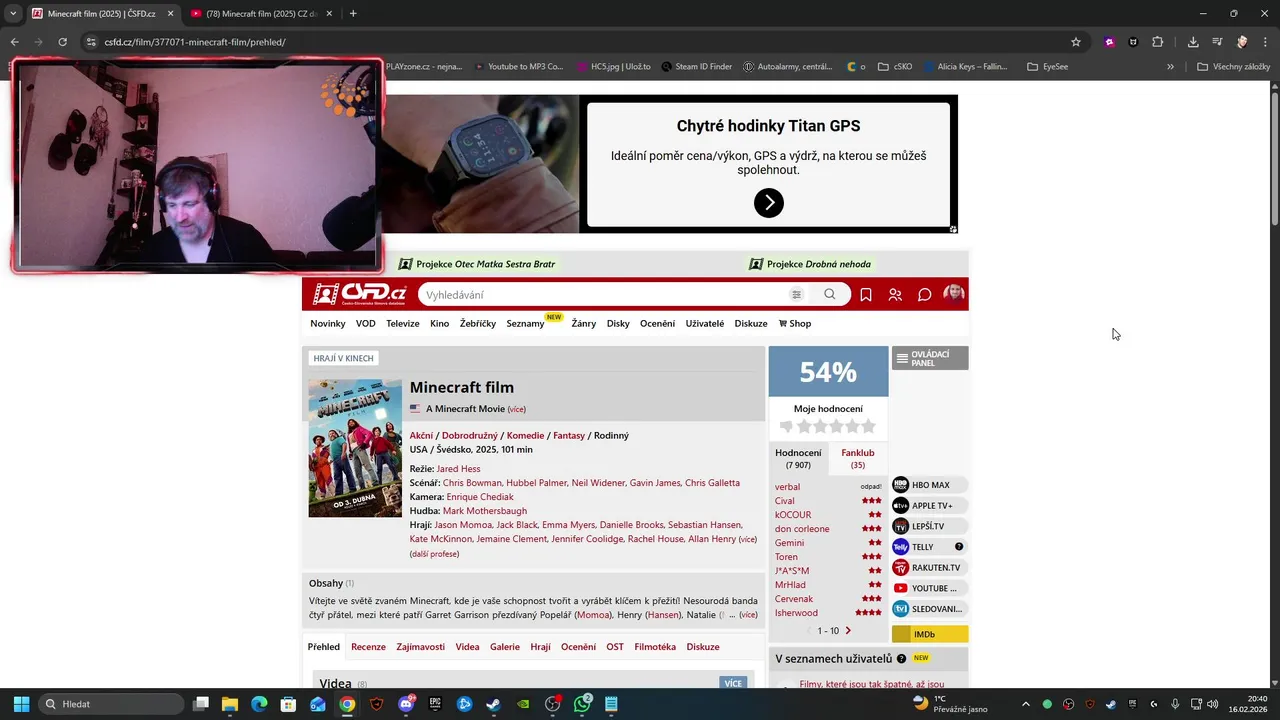Screen dimensions: 1280x720
Task: Open the 'Všechny záložky' bookmarks folder
Action: 1234,67
